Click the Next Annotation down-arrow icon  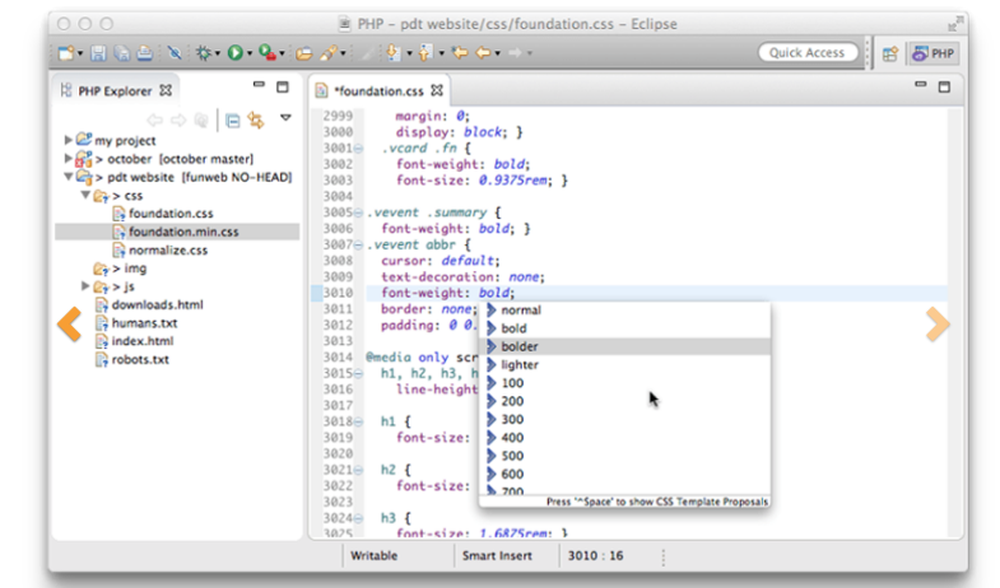[393, 53]
